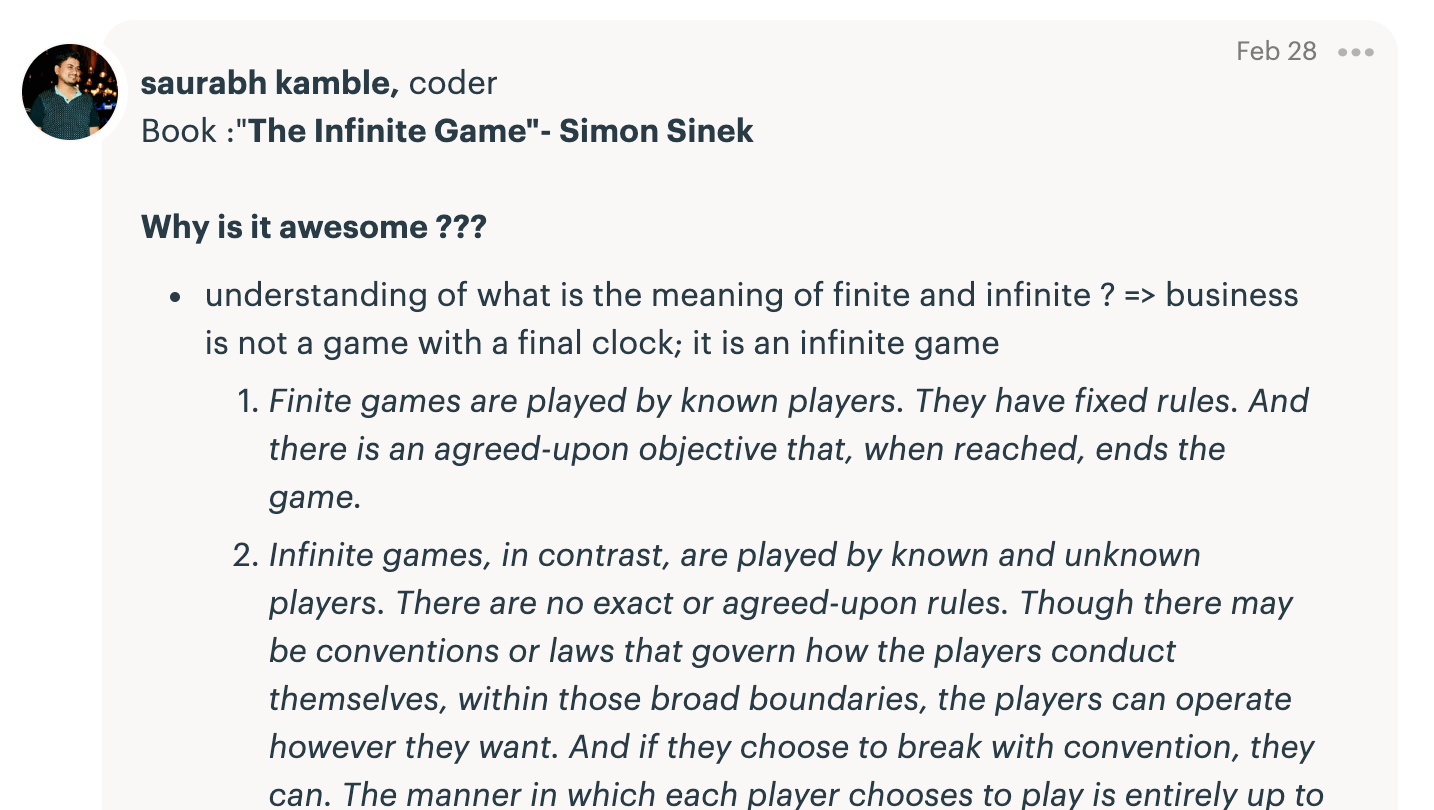Image resolution: width=1434 pixels, height=810 pixels.
Task: Click the round bullet marker before 'understanding'
Action: pyautogui.click(x=175, y=297)
